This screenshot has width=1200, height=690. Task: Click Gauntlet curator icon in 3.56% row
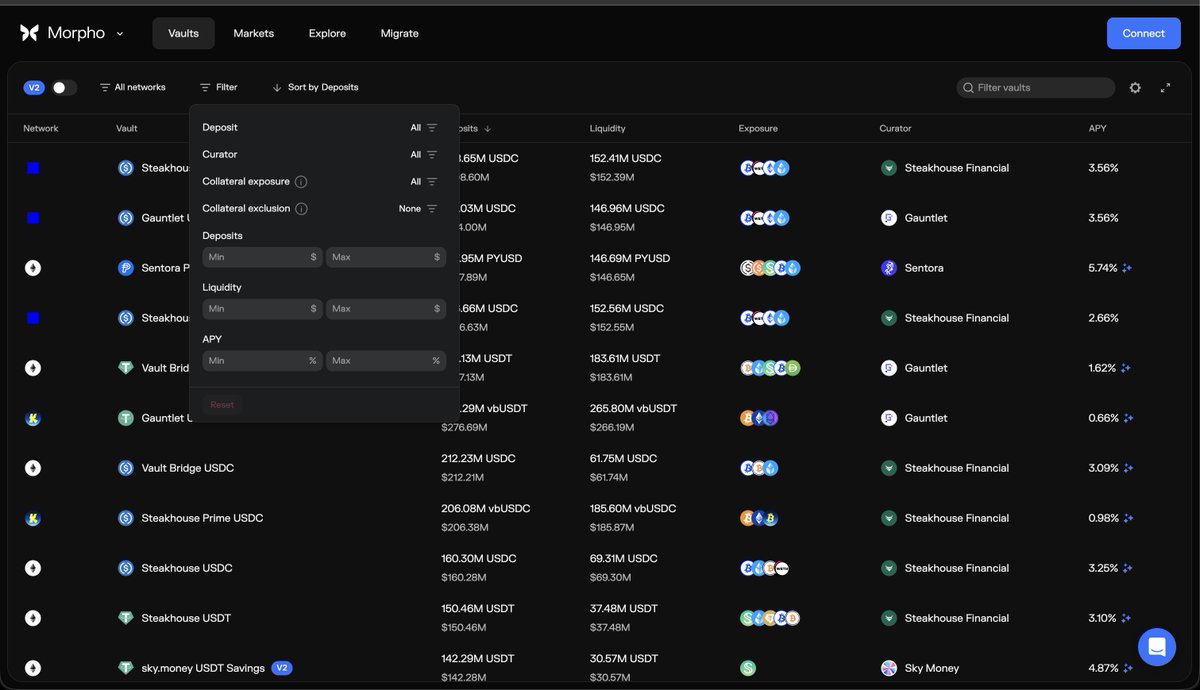[x=888, y=218]
